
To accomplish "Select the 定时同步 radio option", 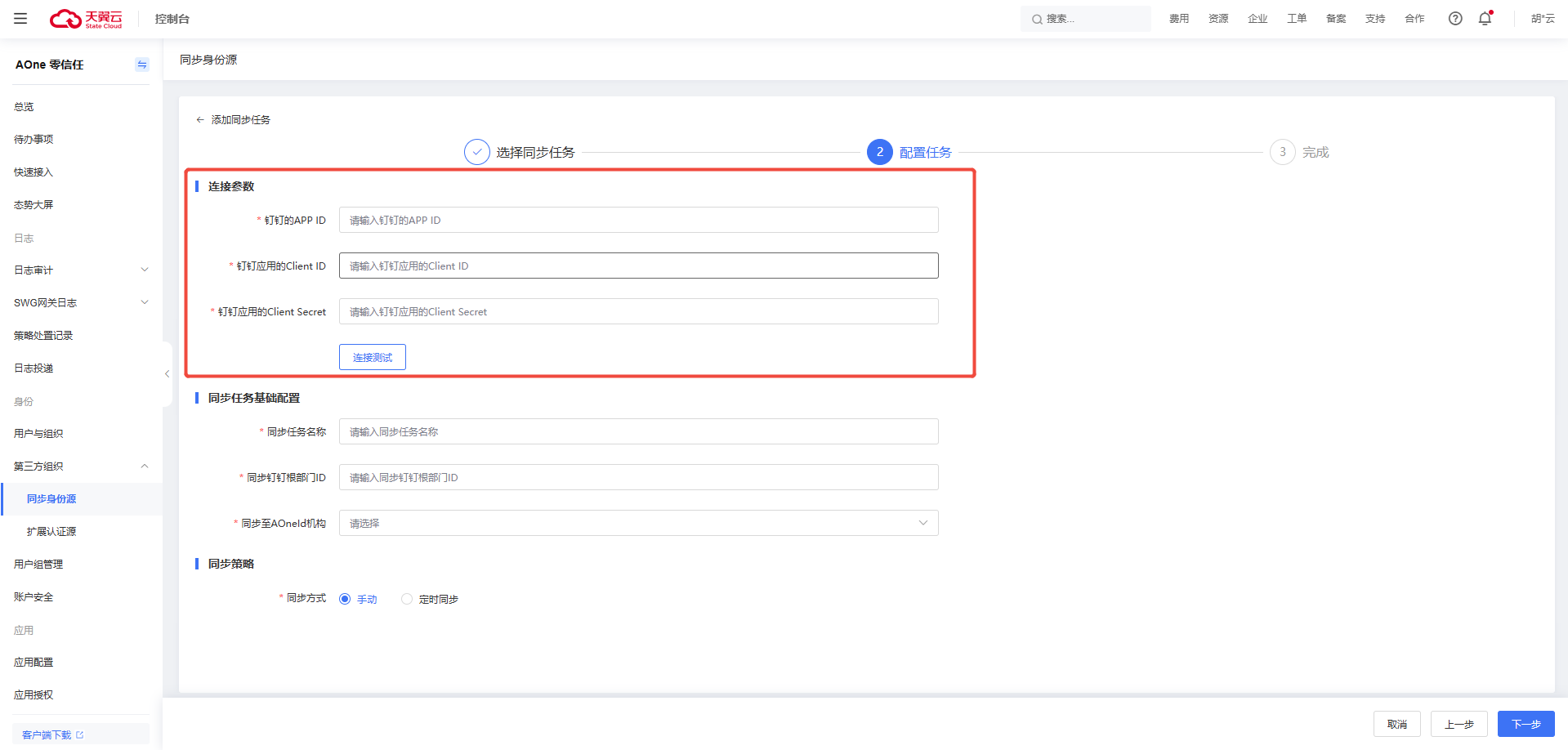I will (x=407, y=600).
